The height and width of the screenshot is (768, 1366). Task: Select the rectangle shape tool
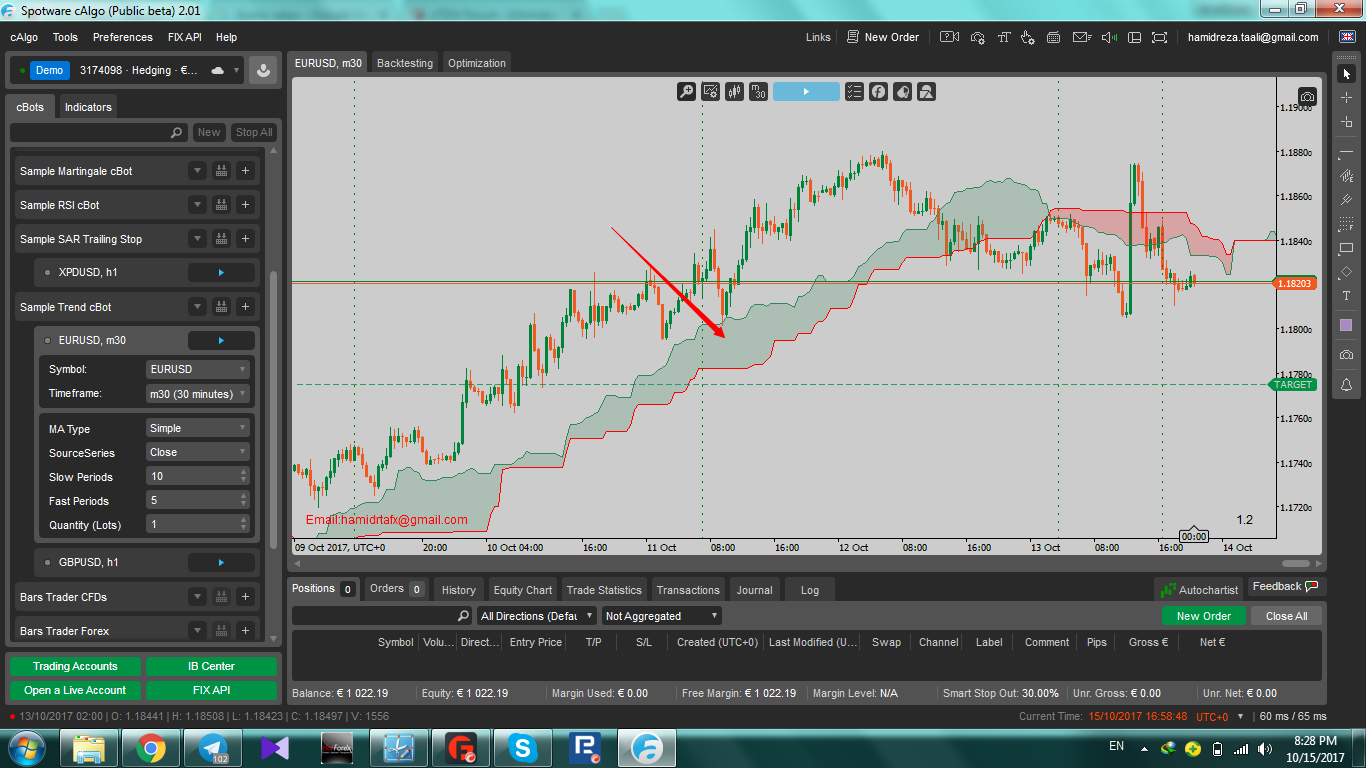1346,248
